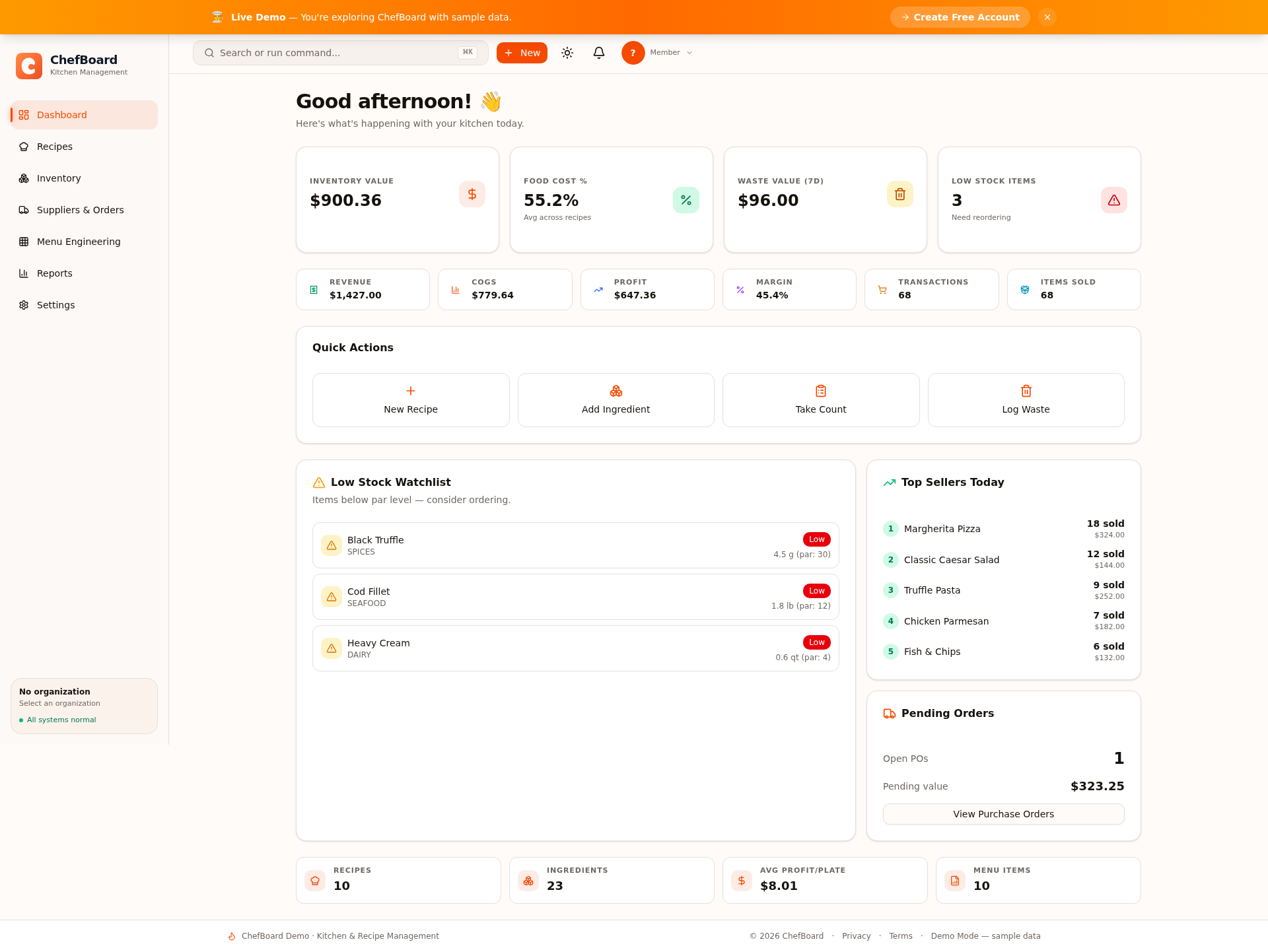The width and height of the screenshot is (1268, 952).
Task: Click Create Free Account button
Action: coord(960,17)
